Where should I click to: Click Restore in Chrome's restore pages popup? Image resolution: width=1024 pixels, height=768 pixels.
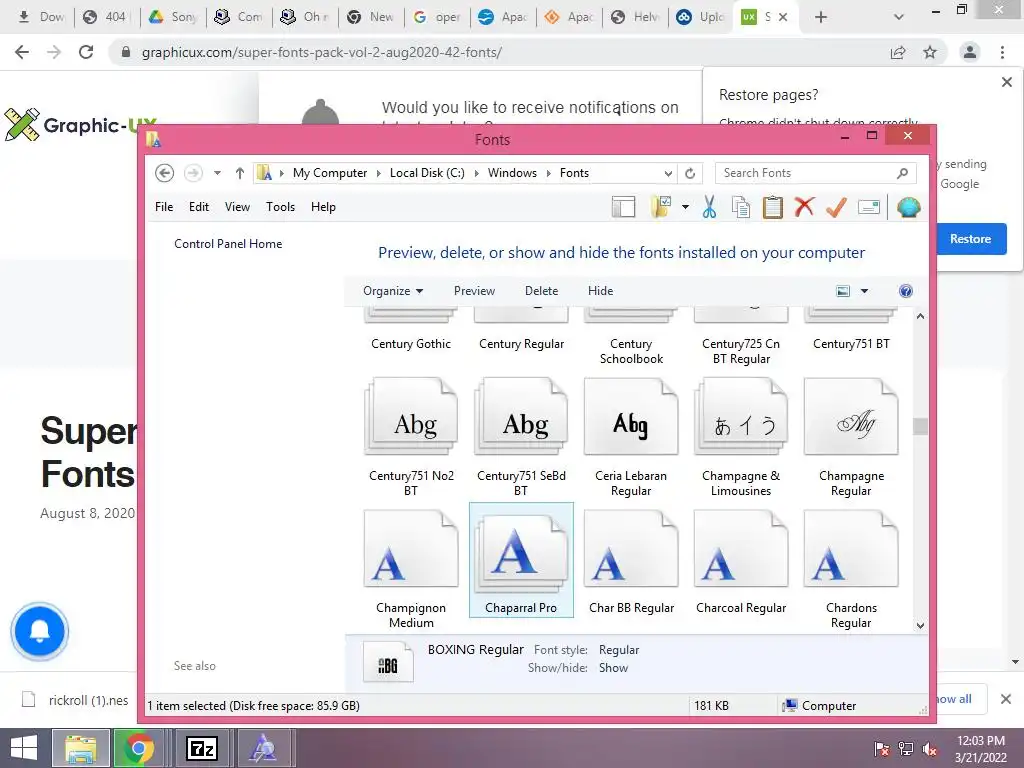click(970, 239)
